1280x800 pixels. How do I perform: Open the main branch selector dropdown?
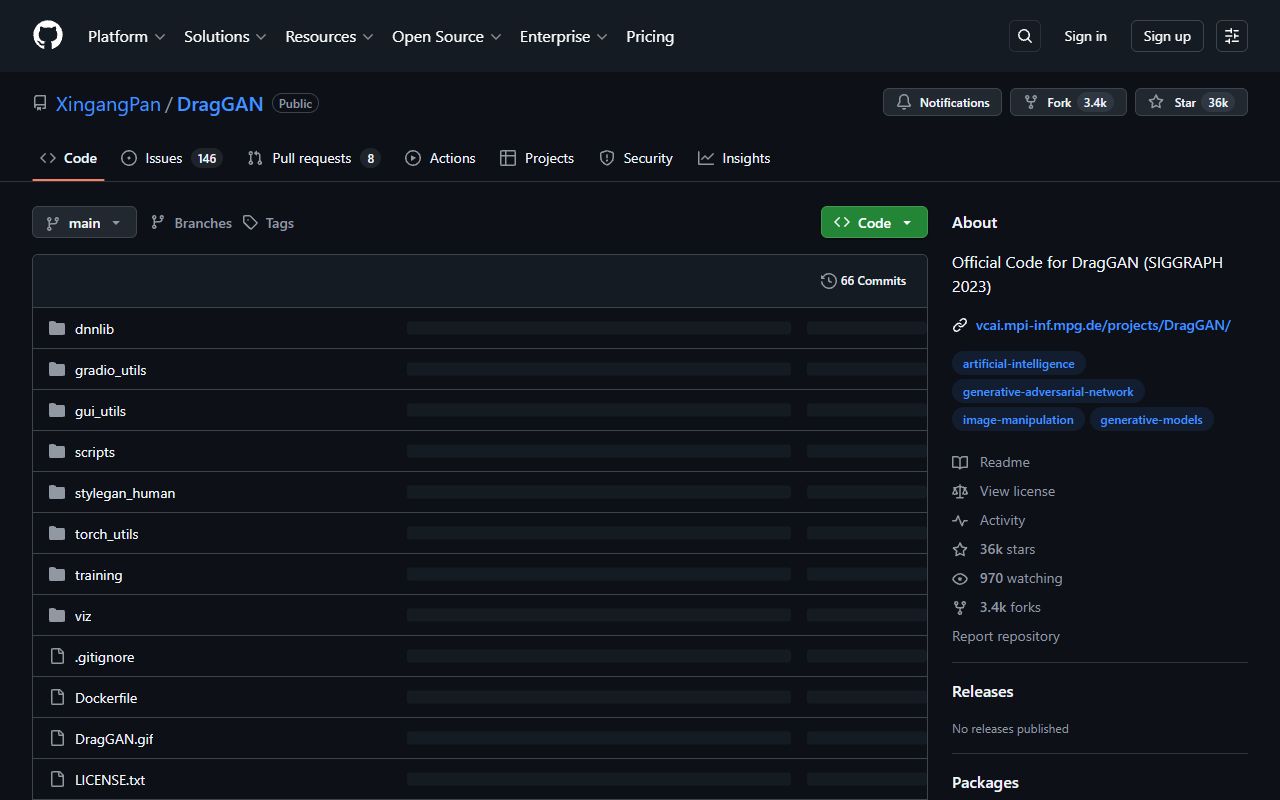(84, 222)
